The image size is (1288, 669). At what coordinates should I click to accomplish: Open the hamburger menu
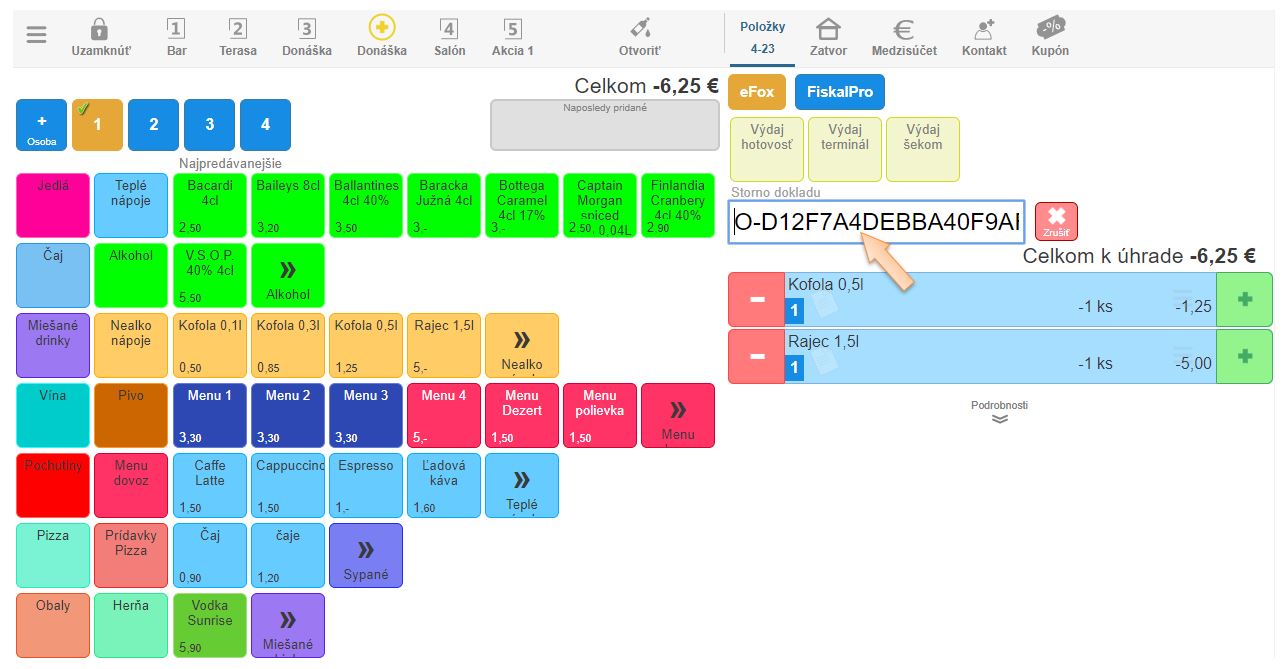click(x=37, y=35)
